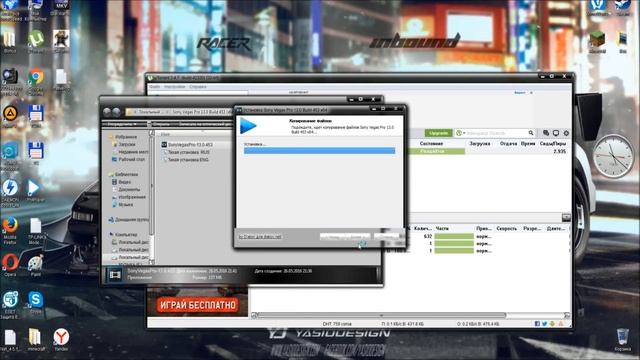The height and width of the screenshot is (360, 640).
Task: Click the warning triangle in uTorrent status bar
Action: tap(561, 324)
